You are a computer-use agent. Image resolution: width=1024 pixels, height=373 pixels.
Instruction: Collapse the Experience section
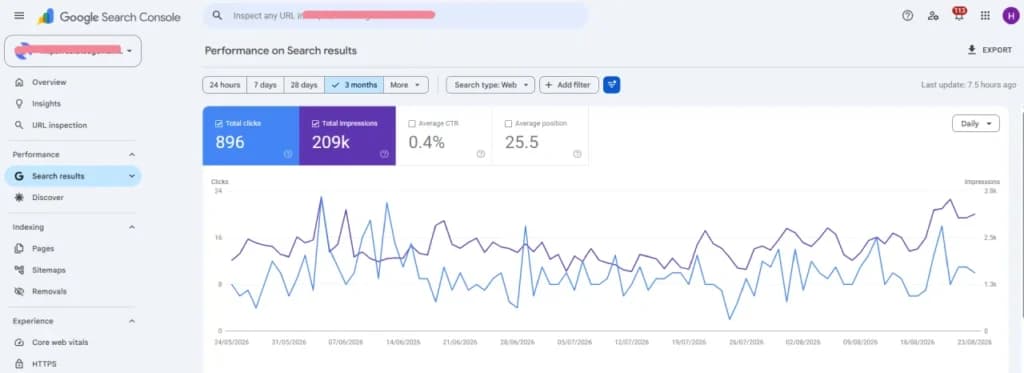click(132, 321)
